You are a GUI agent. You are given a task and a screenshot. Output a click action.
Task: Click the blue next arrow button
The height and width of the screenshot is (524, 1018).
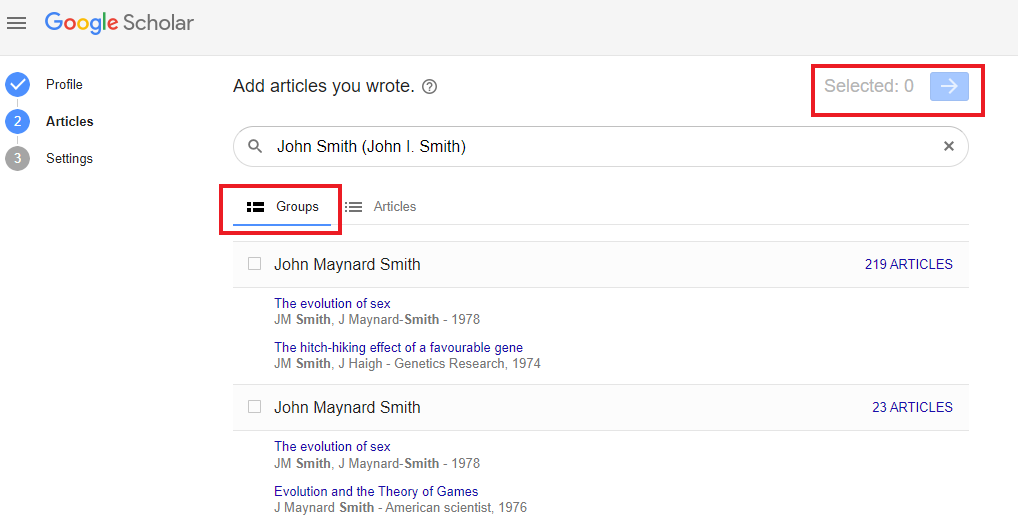click(x=949, y=86)
